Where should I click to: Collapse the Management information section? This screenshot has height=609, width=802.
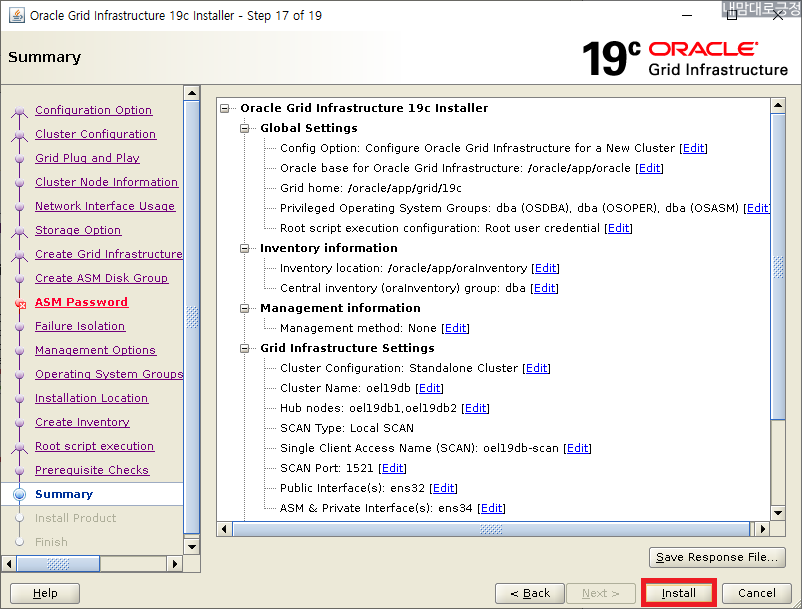coord(244,308)
